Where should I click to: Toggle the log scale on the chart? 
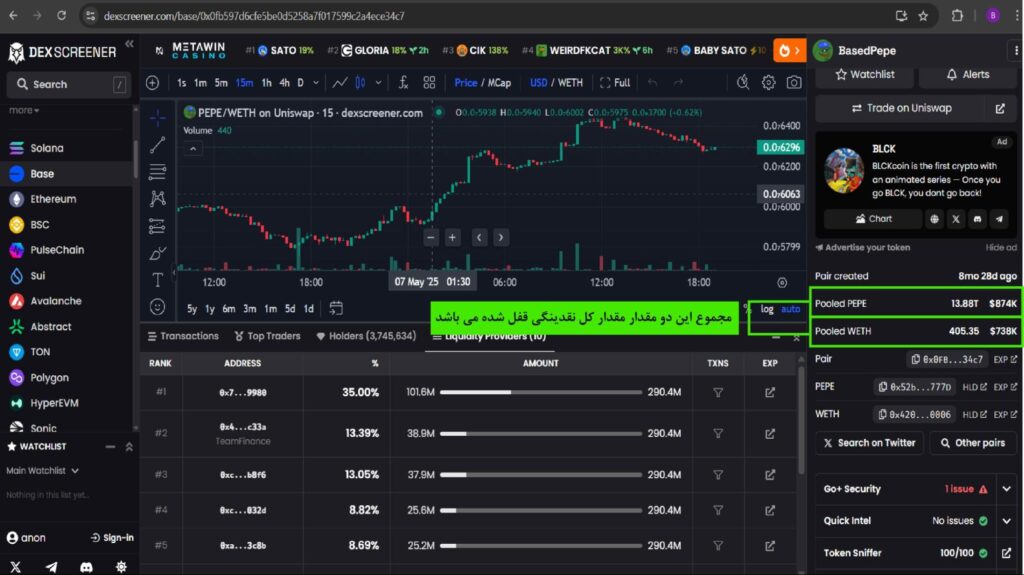pos(767,309)
